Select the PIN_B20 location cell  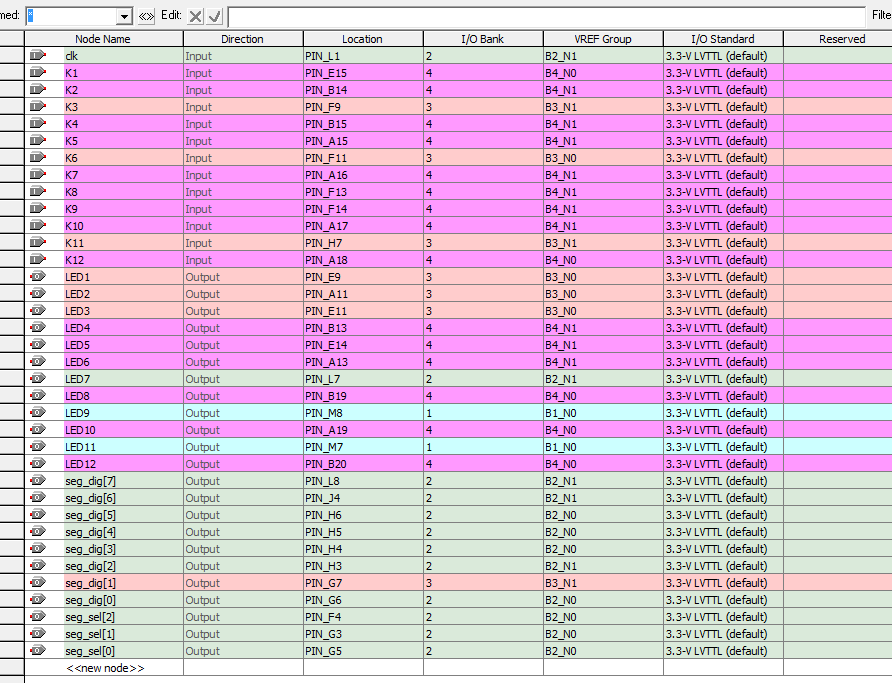(x=363, y=463)
